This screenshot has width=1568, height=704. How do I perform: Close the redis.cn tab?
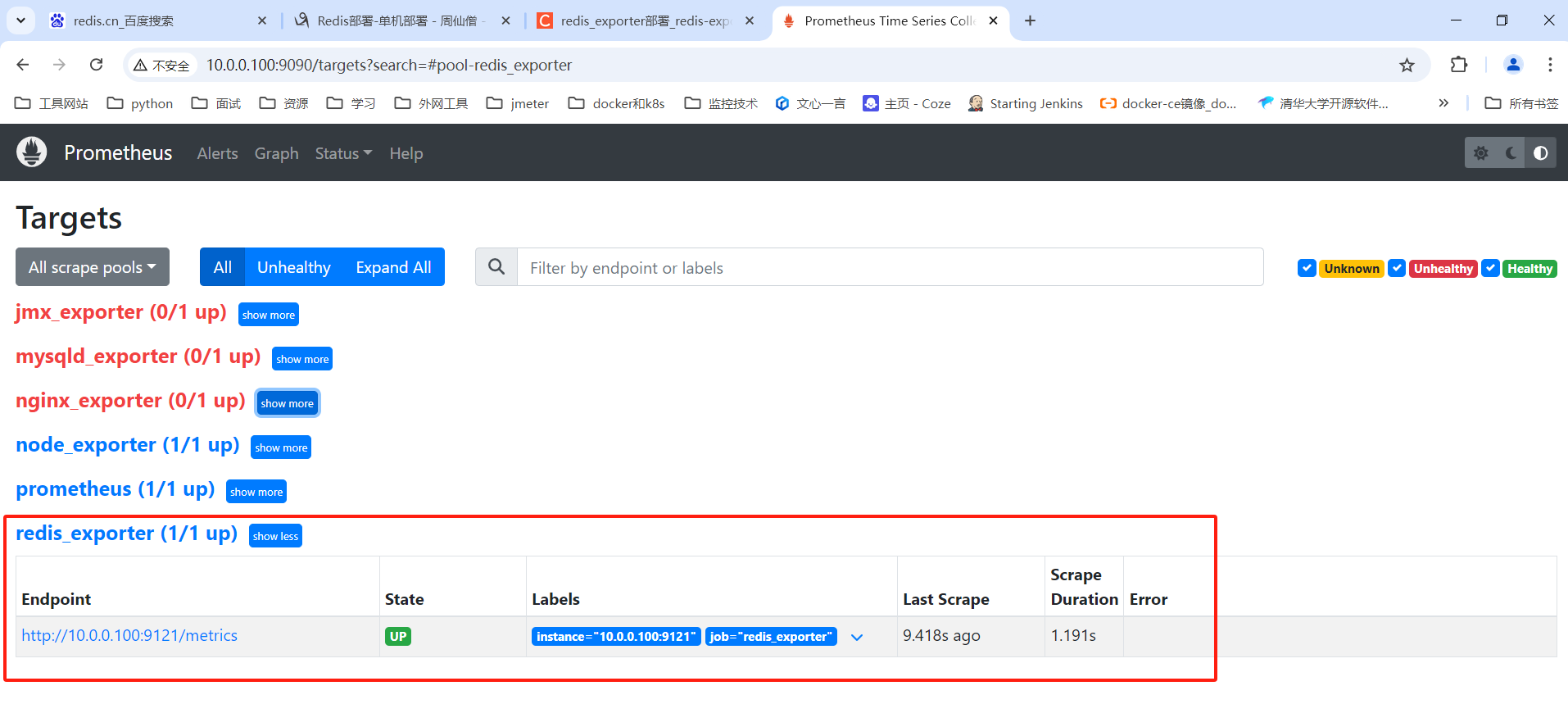click(262, 20)
